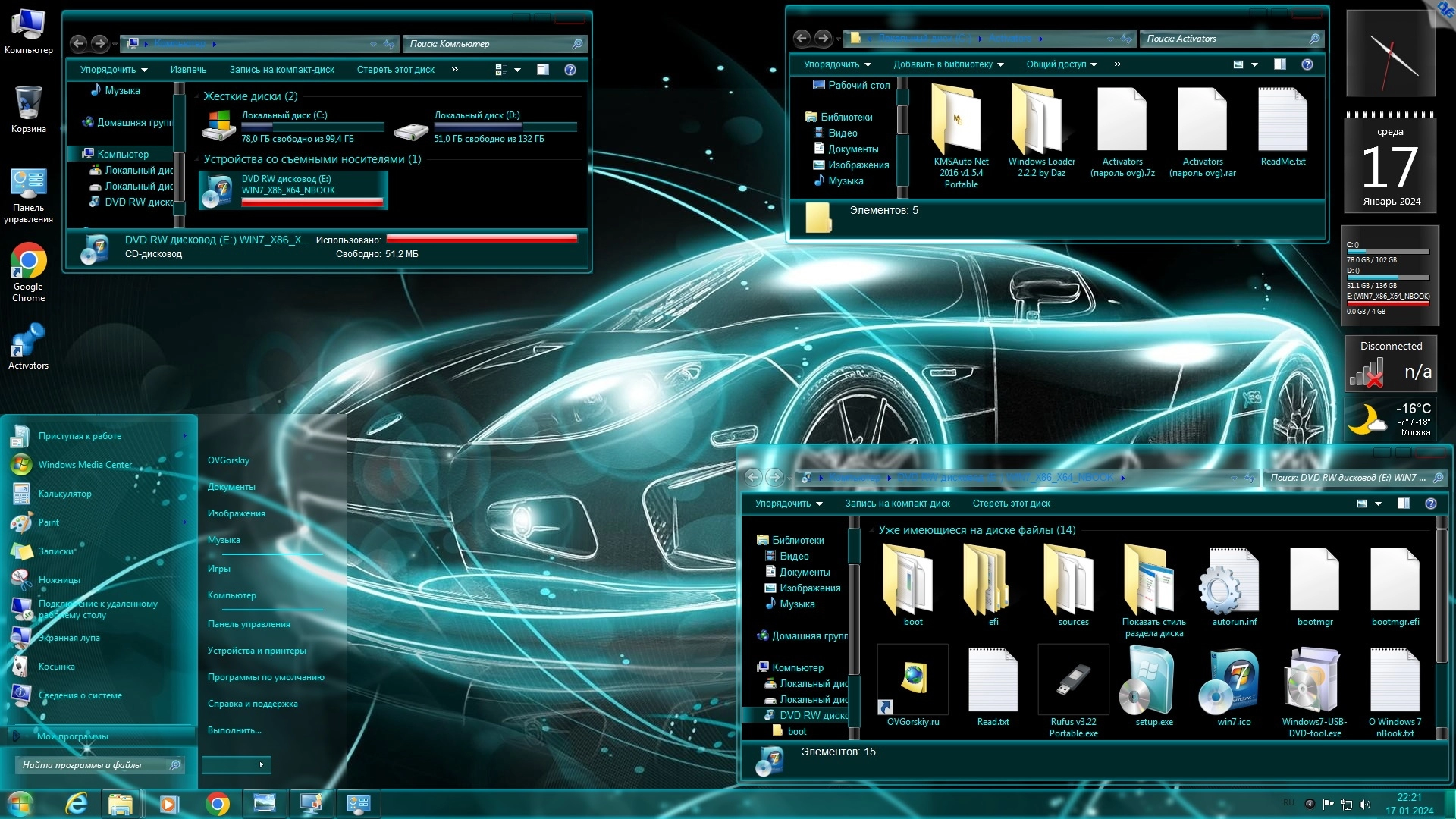
Task: Click the system tray volume icon
Action: (1365, 804)
